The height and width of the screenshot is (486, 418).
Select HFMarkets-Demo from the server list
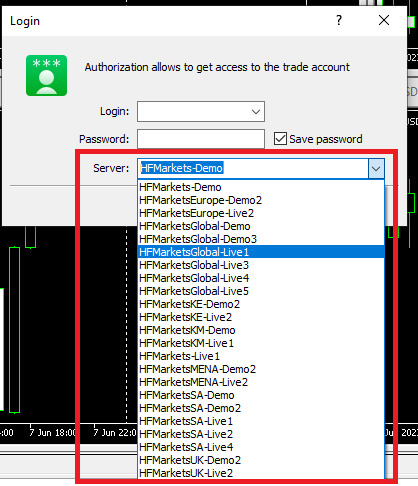261,187
